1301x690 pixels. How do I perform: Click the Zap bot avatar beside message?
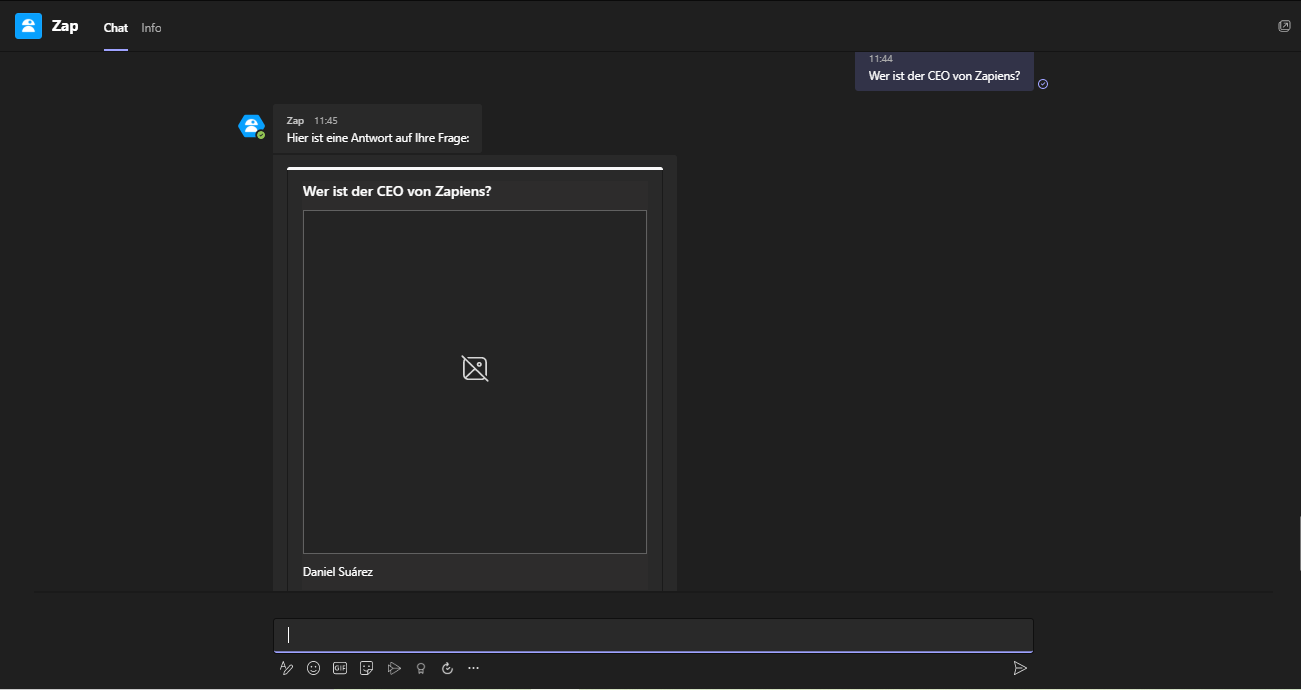coord(250,126)
